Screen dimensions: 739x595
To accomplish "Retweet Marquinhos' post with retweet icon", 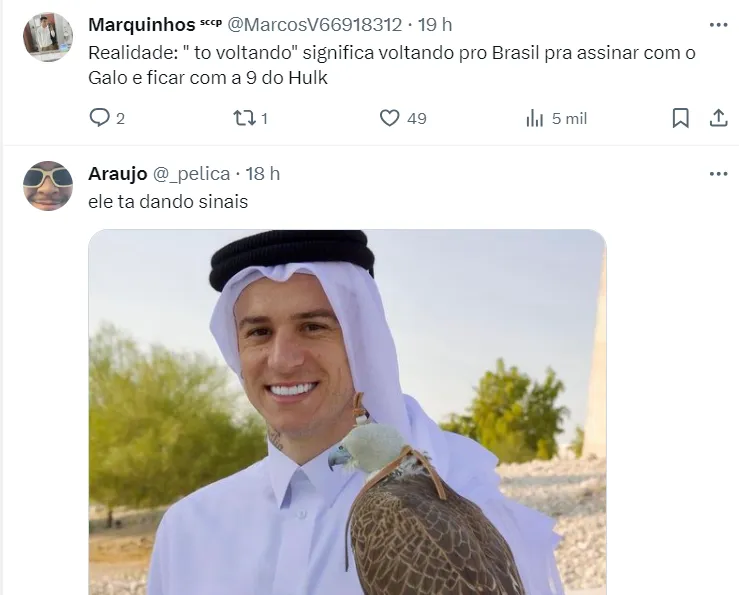I will point(245,118).
